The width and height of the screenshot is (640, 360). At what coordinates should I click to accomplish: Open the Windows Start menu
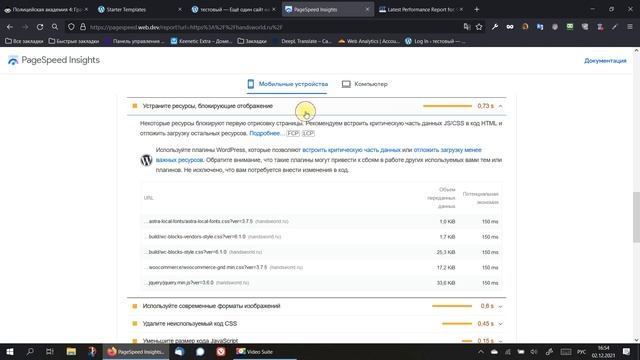(10, 351)
